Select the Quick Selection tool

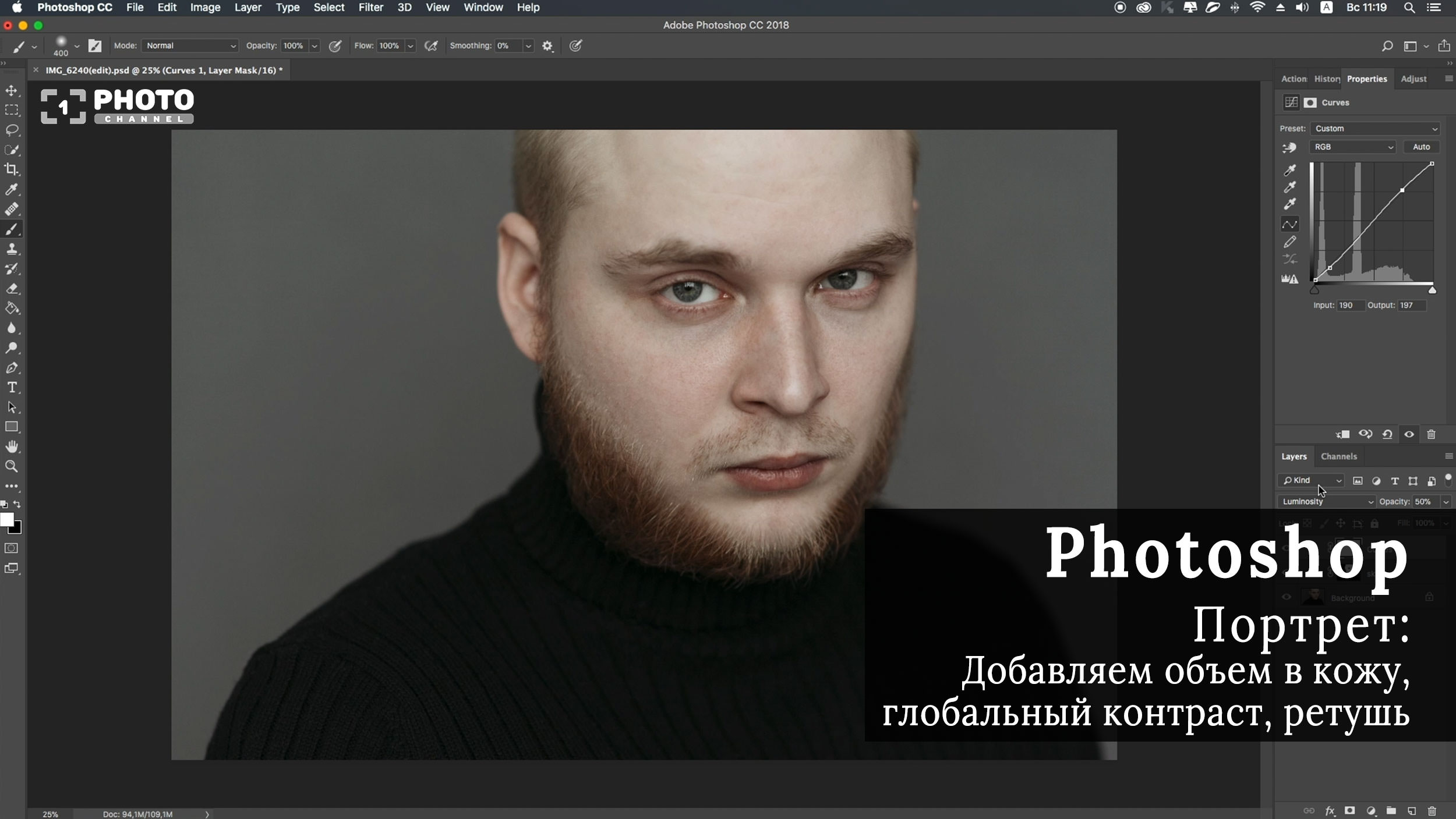pyautogui.click(x=12, y=150)
